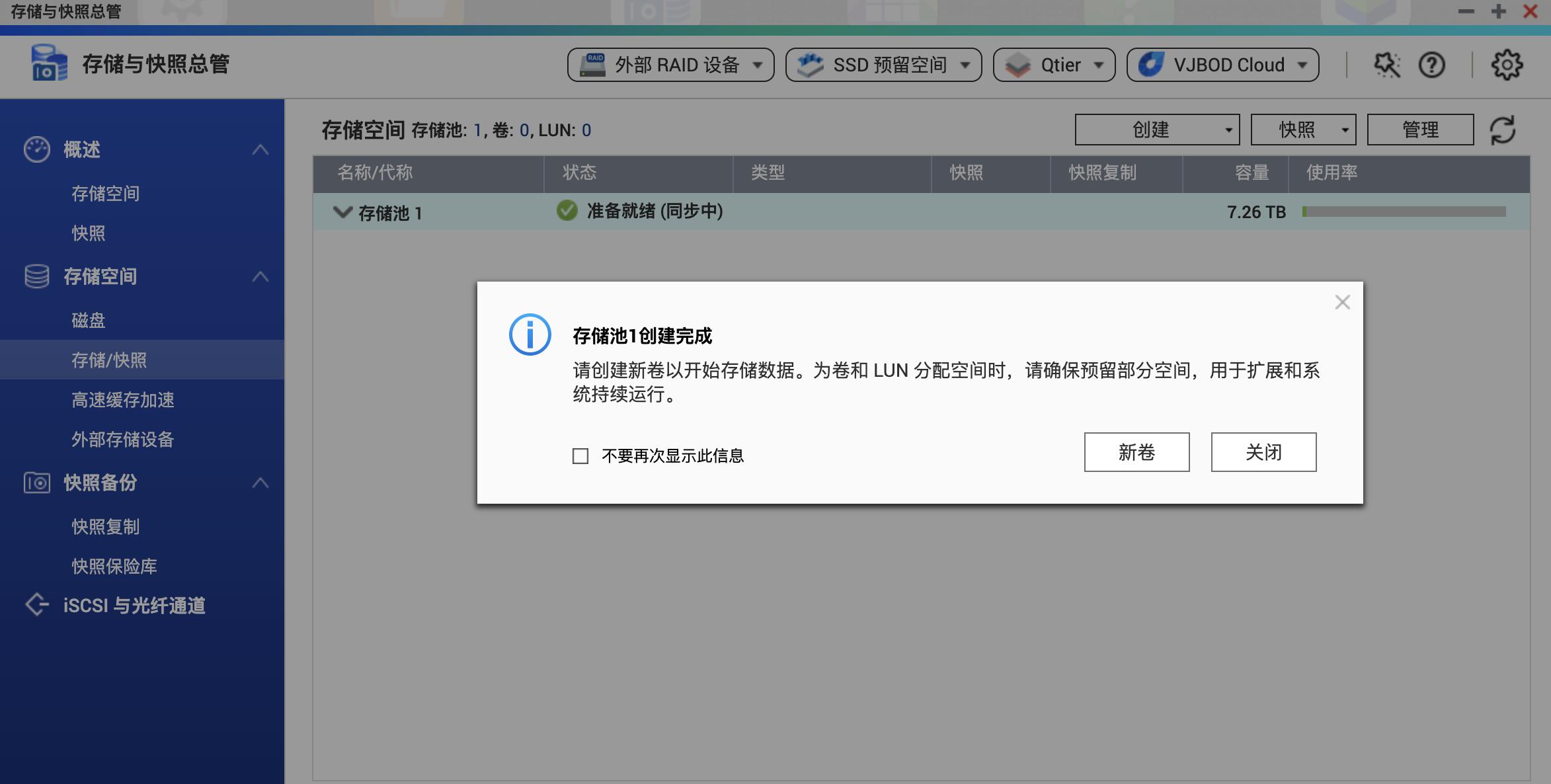The image size is (1551, 784).
Task: Select iSCSI 与光纤通道 in the sidebar
Action: tap(135, 605)
